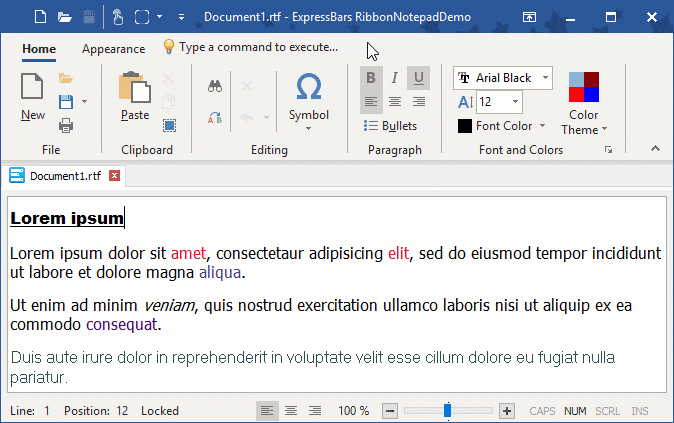Toggle Italic formatting
This screenshot has width=674, height=423.
[x=395, y=78]
